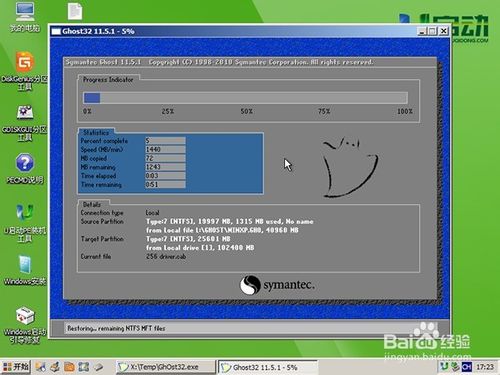Launch the DiskGenius分区工具 desktop icon
The height and width of the screenshot is (375, 500).
(x=25, y=71)
